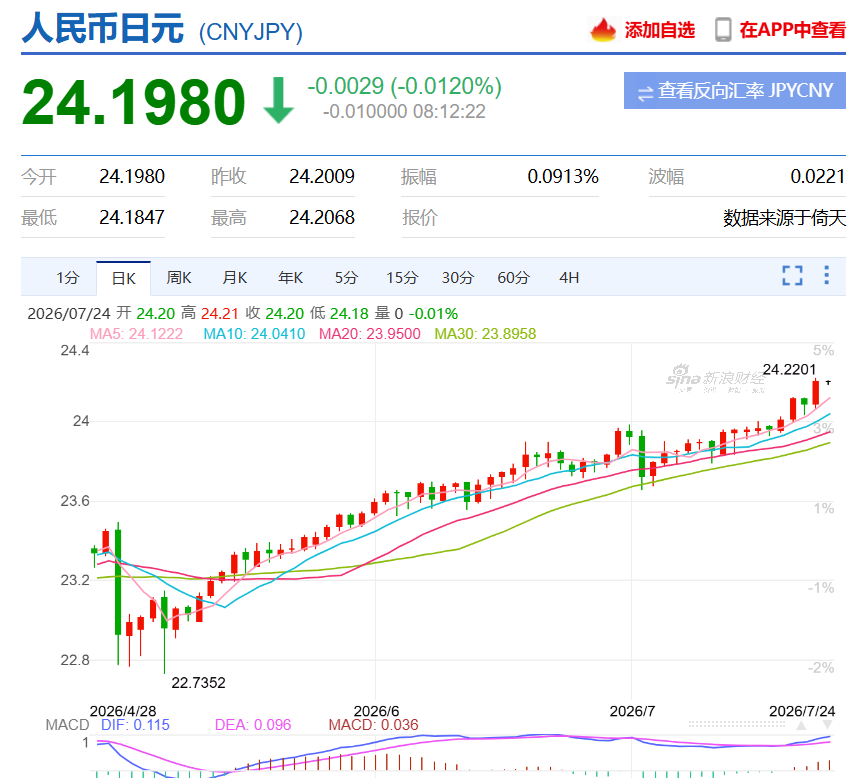Click the 2026/07/24 OHLC info line
847x778 pixels.
click(x=243, y=313)
